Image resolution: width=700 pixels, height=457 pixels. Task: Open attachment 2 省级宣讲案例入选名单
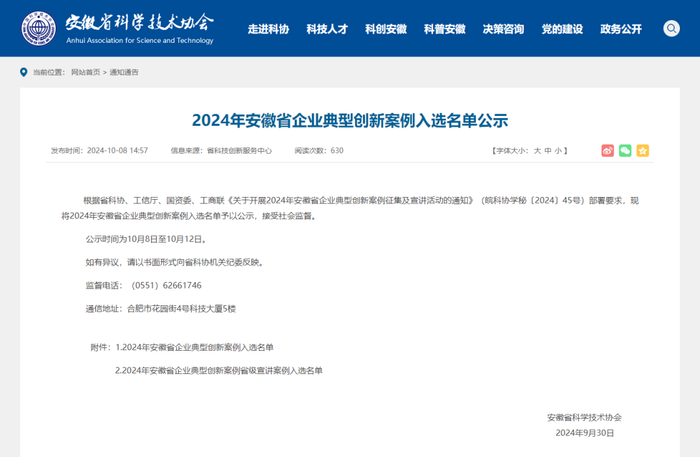pyautogui.click(x=219, y=370)
